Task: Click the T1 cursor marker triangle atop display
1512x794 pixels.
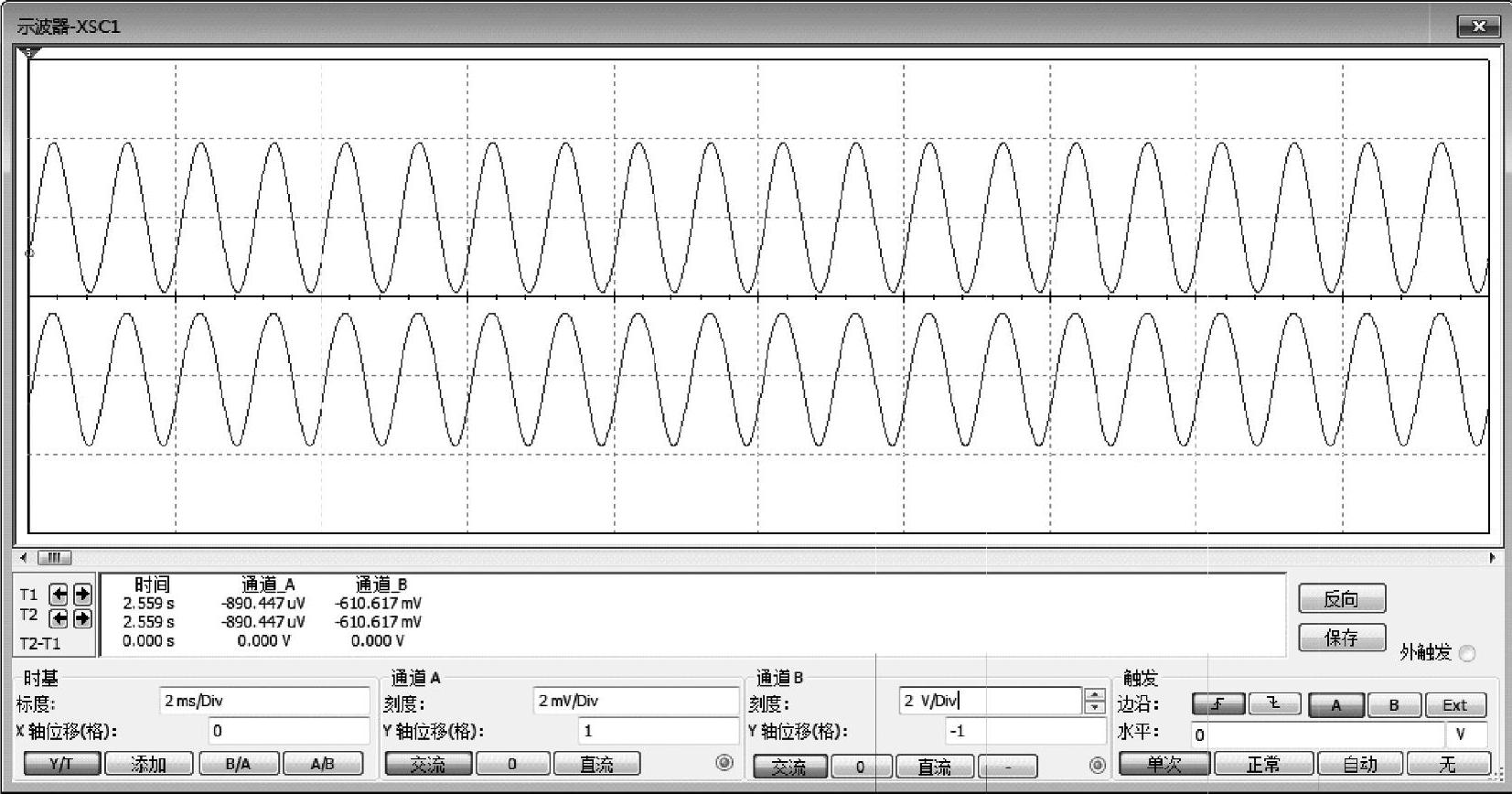Action: [30, 53]
